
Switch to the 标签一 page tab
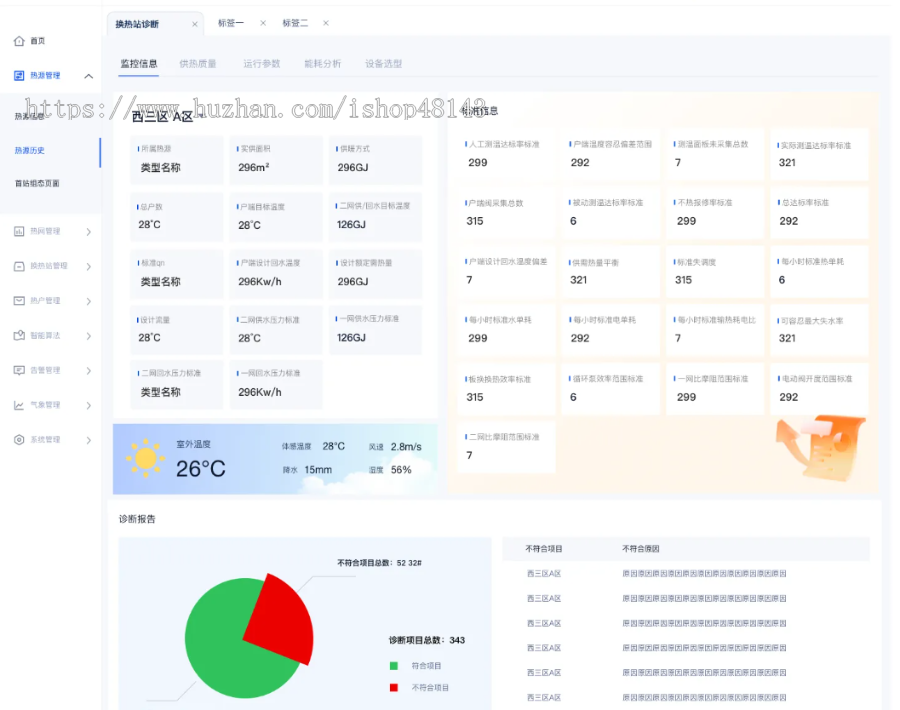pyautogui.click(x=231, y=23)
